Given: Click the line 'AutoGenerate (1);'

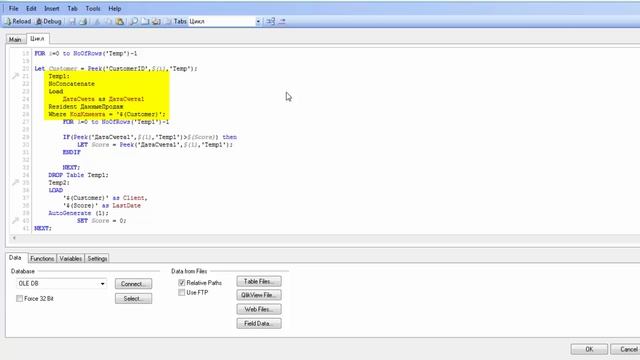Looking at the screenshot, I should (x=78, y=213).
